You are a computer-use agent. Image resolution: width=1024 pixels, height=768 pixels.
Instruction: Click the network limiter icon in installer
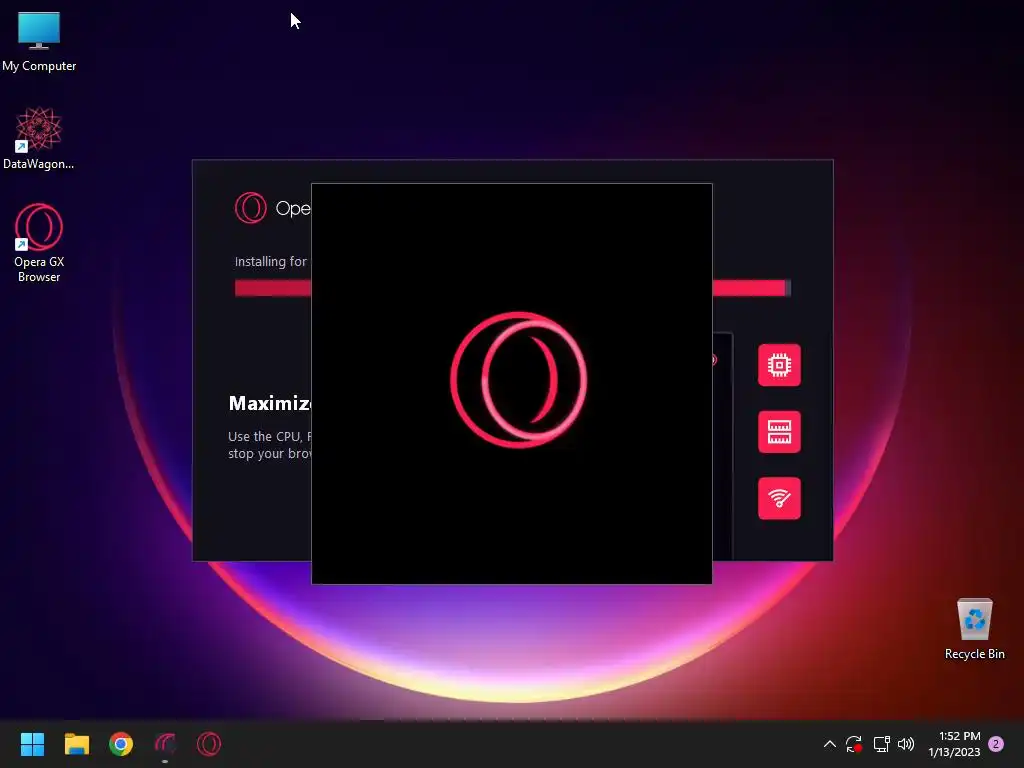tap(779, 498)
